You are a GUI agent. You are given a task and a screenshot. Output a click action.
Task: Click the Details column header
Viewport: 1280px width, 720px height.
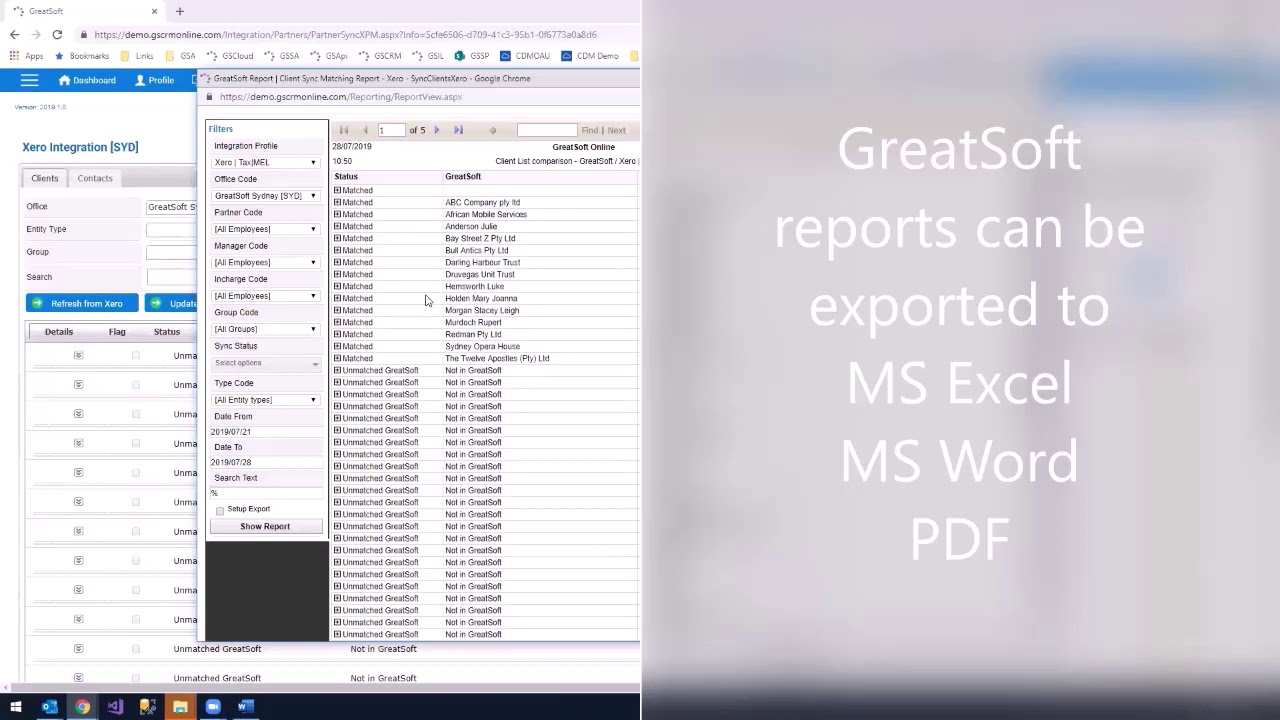(x=59, y=332)
